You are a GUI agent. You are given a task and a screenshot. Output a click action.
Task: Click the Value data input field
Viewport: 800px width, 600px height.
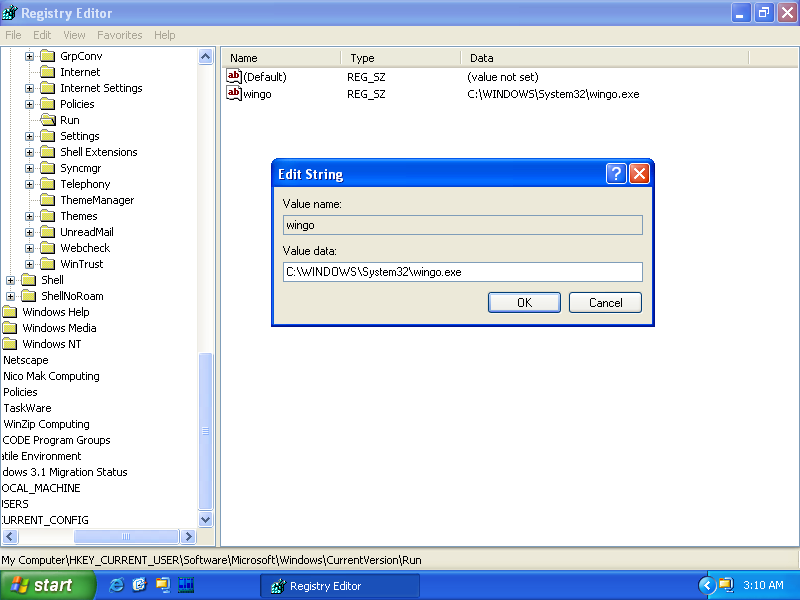click(463, 272)
